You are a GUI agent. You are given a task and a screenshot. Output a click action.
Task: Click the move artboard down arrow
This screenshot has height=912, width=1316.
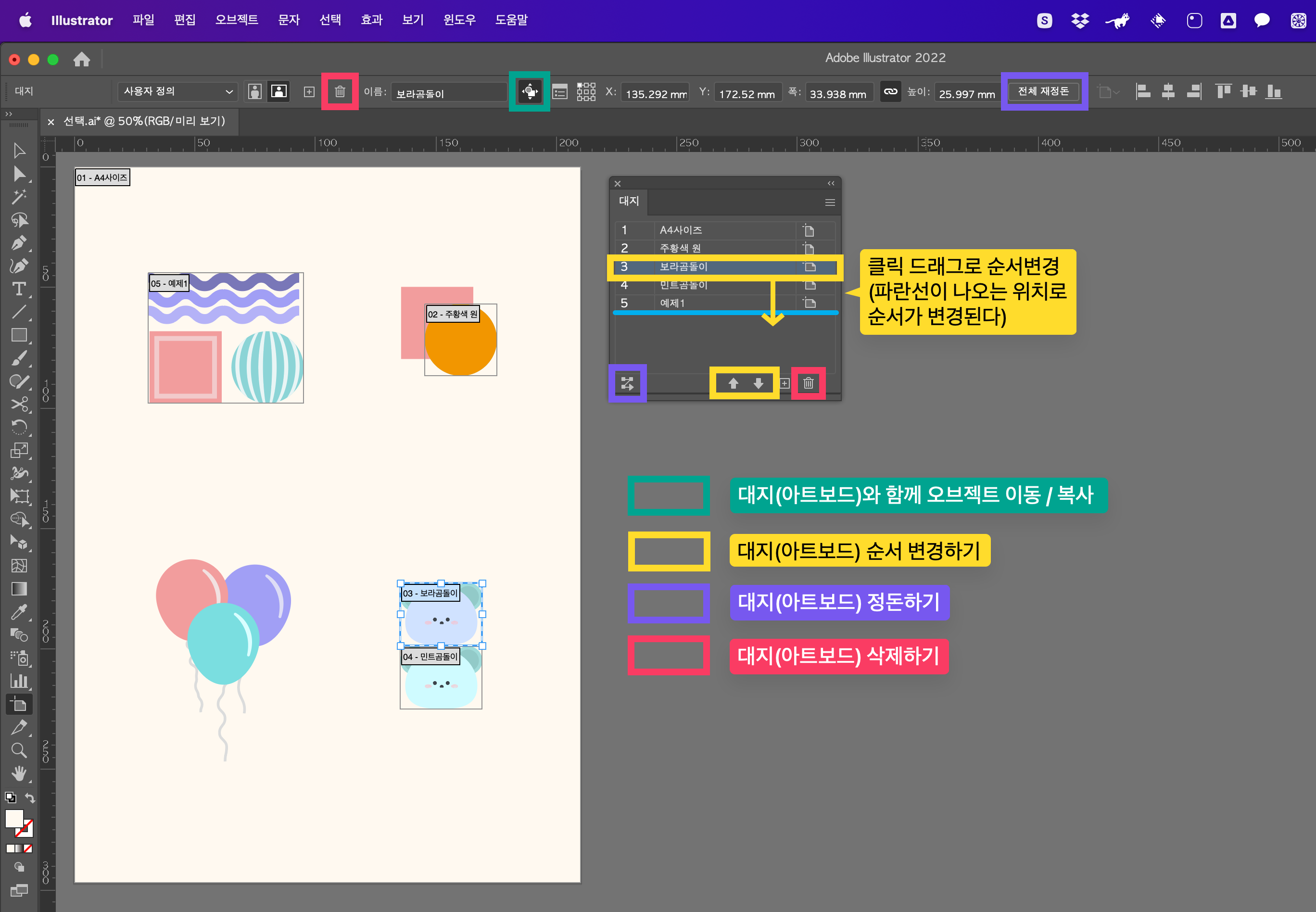[x=758, y=383]
